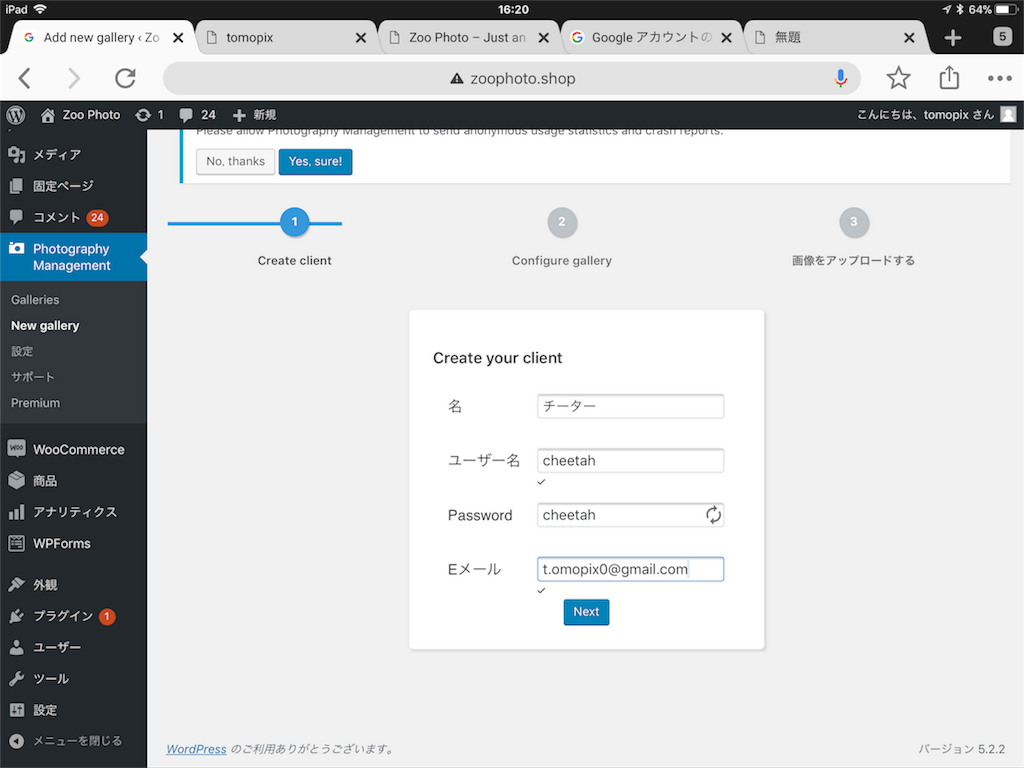1024x768 pixels.
Task: Switch to tomopix browser tab
Action: 286,38
